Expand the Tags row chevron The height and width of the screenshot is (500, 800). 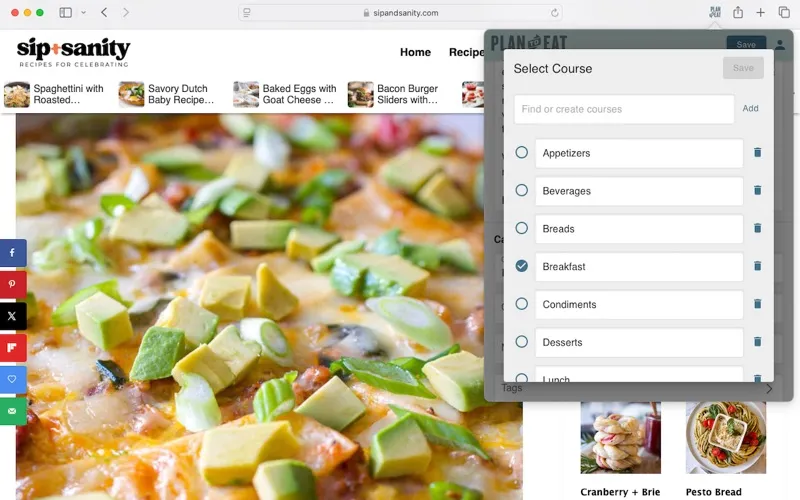tap(768, 389)
